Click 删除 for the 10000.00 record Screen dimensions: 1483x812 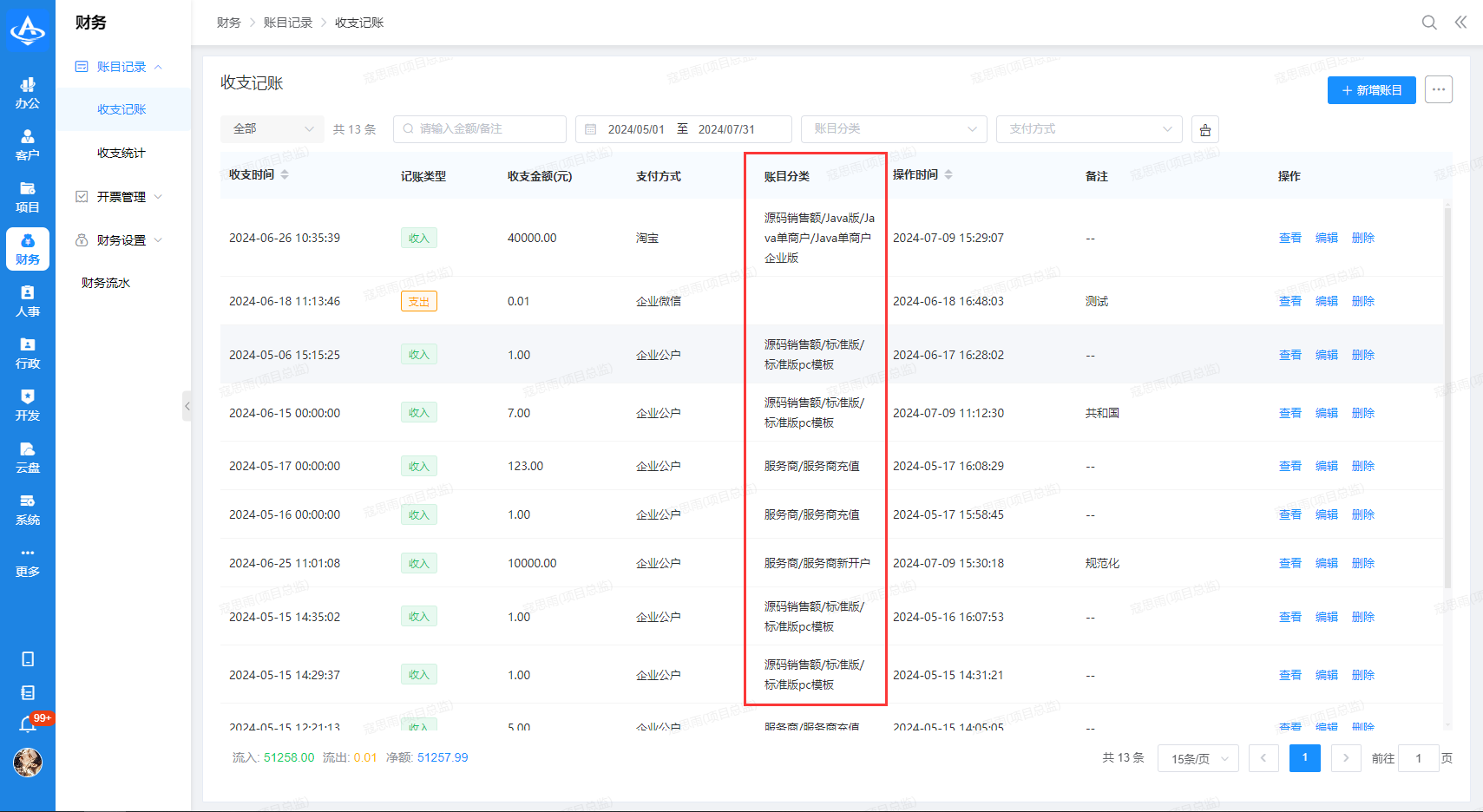click(x=1363, y=563)
